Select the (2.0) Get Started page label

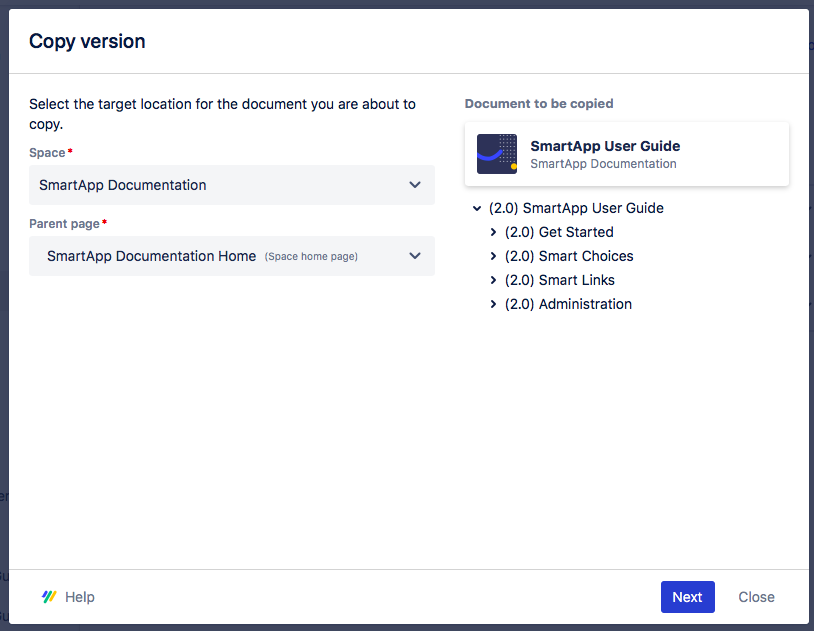(559, 232)
